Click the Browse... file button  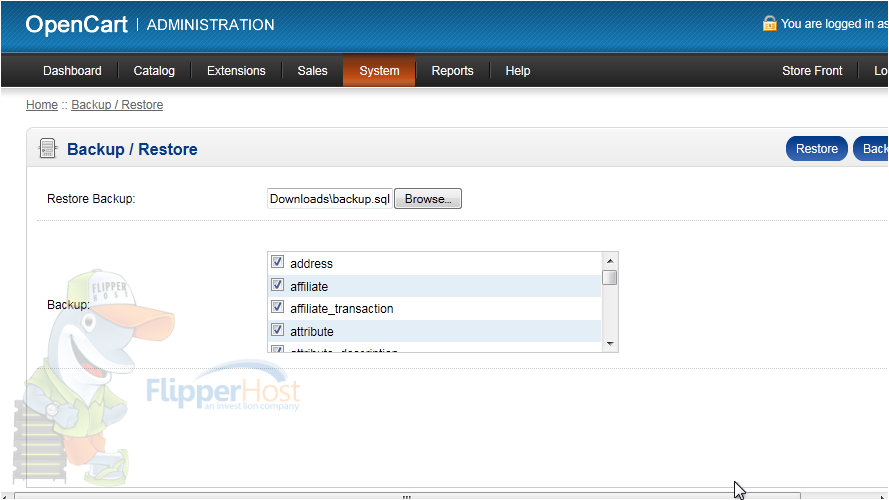click(428, 199)
